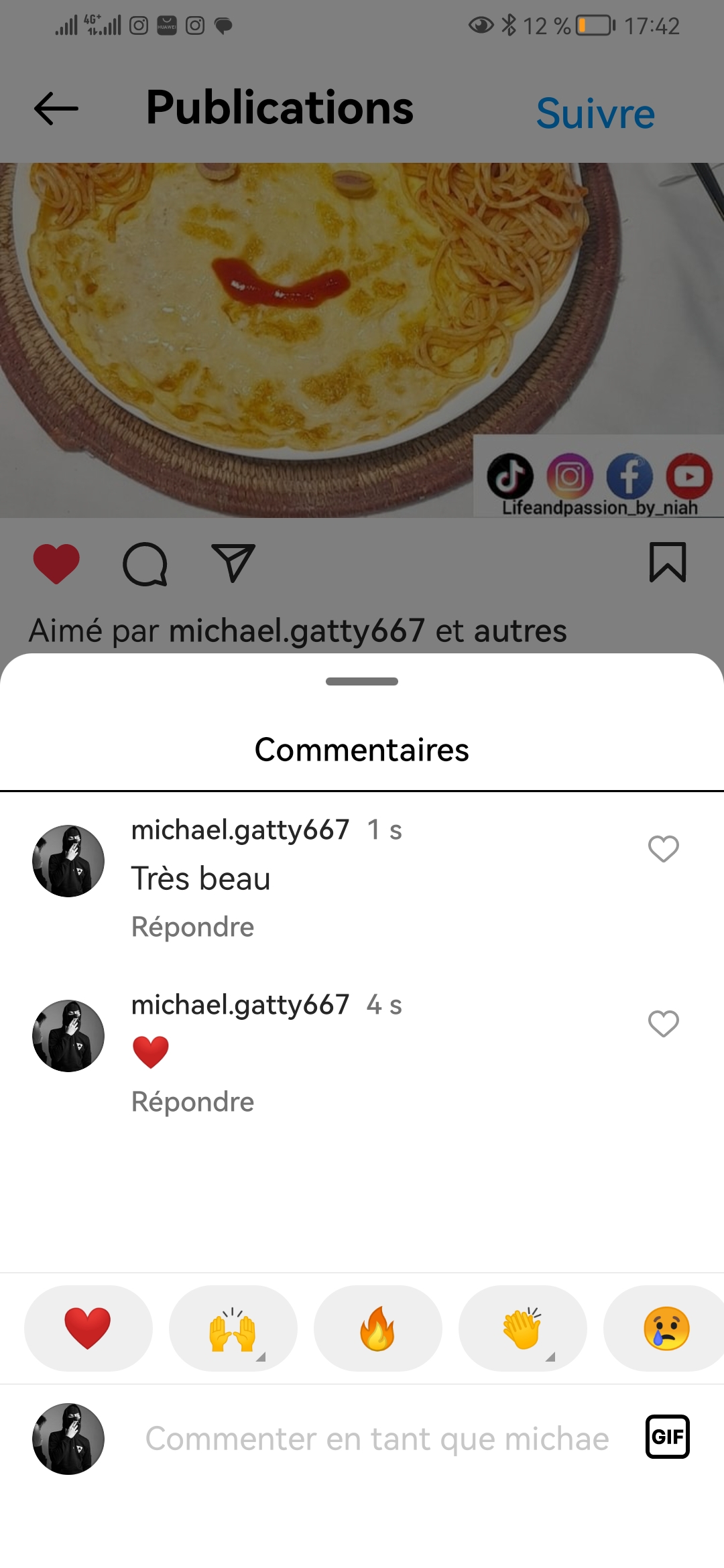This screenshot has width=724, height=1568.
Task: Insert the clapping hands quick emoji
Action: point(522,1328)
